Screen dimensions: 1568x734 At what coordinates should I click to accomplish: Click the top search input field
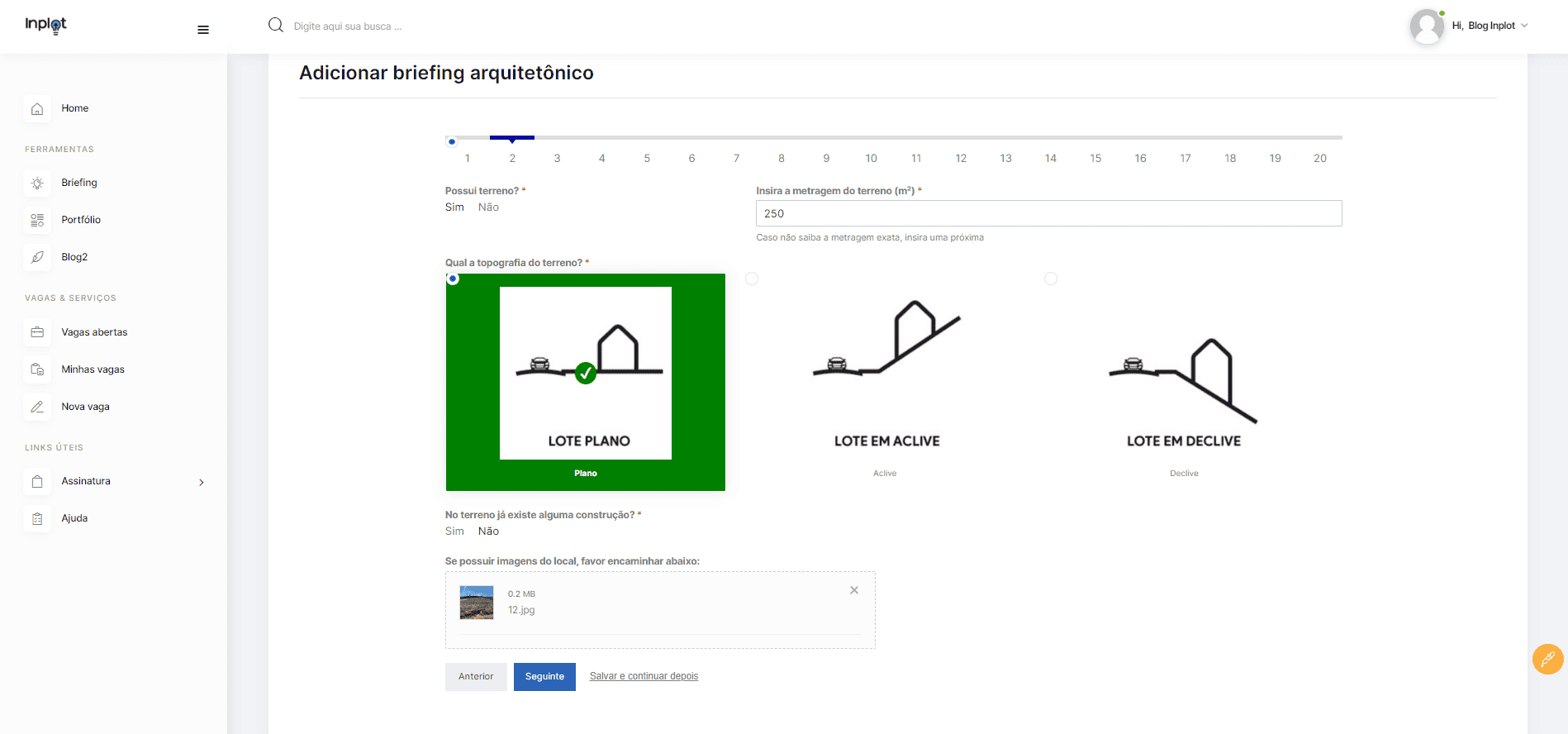click(348, 26)
